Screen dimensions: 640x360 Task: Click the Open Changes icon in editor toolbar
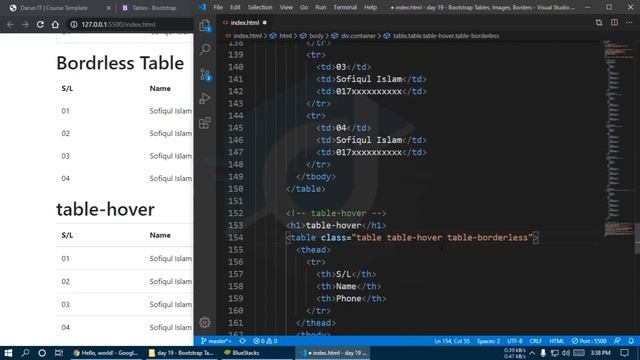599,22
